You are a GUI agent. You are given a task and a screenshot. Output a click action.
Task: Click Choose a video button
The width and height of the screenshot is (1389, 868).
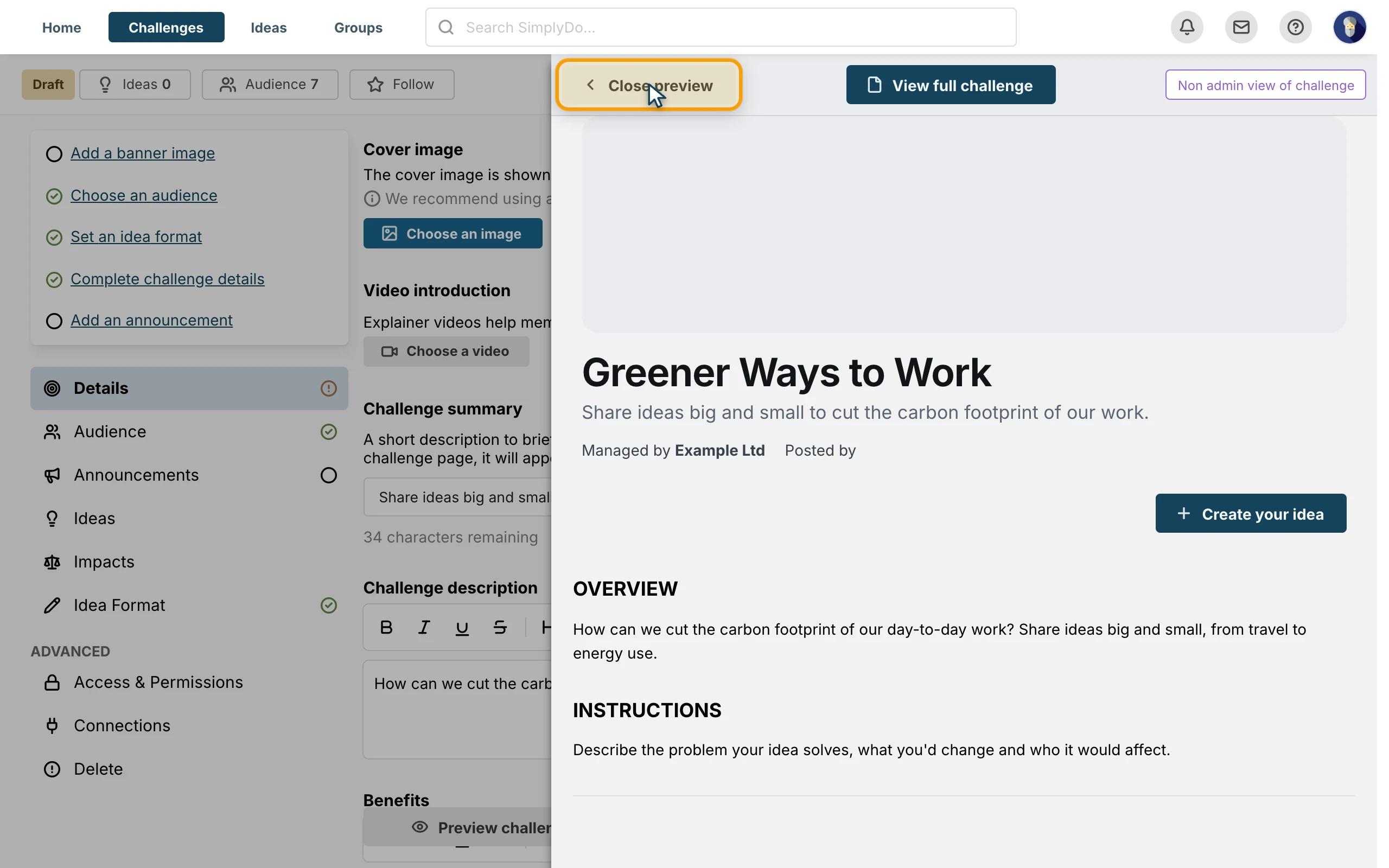coord(446,352)
